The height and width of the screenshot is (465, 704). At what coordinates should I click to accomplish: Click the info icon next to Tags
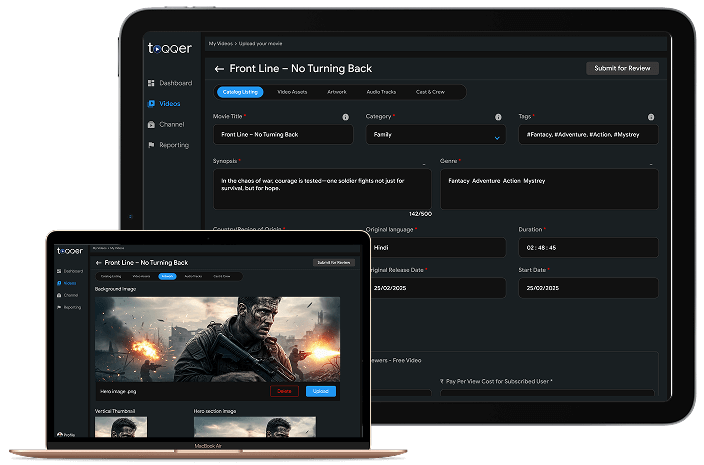[x=651, y=117]
